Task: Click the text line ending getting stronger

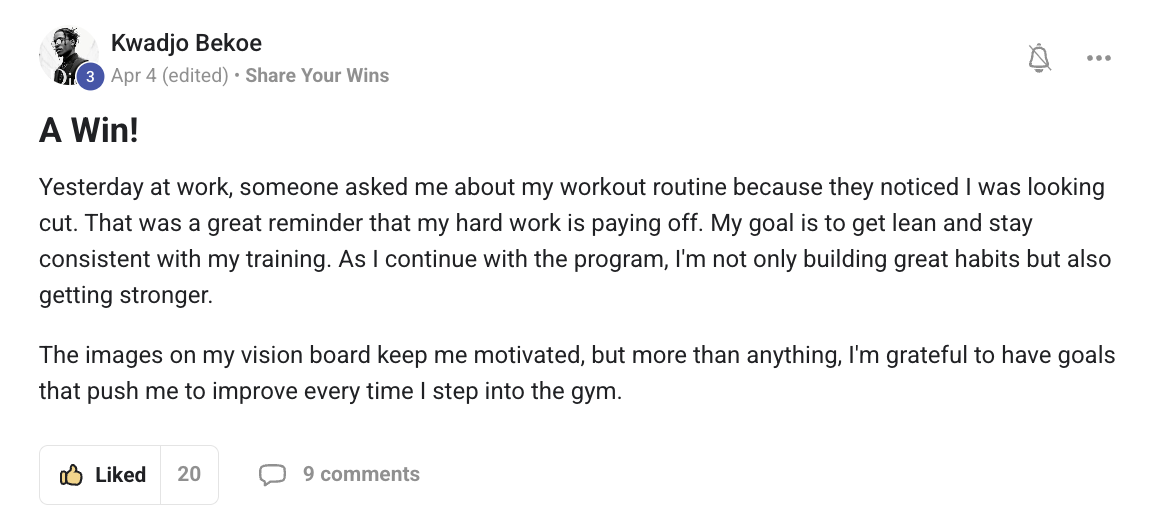Action: [126, 295]
